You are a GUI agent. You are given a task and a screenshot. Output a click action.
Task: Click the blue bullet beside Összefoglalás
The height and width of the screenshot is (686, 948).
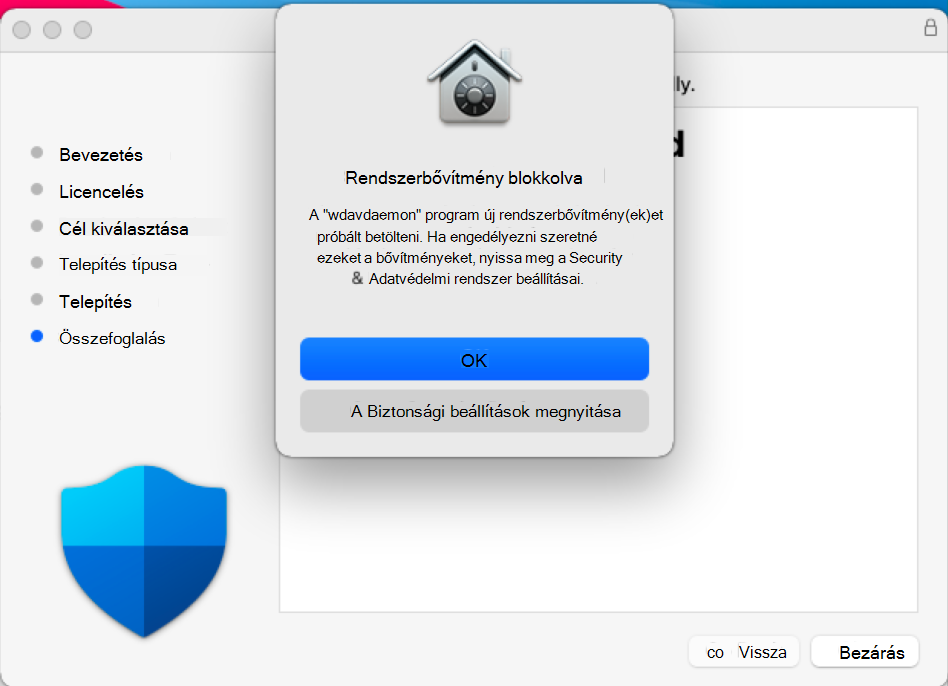pos(37,336)
